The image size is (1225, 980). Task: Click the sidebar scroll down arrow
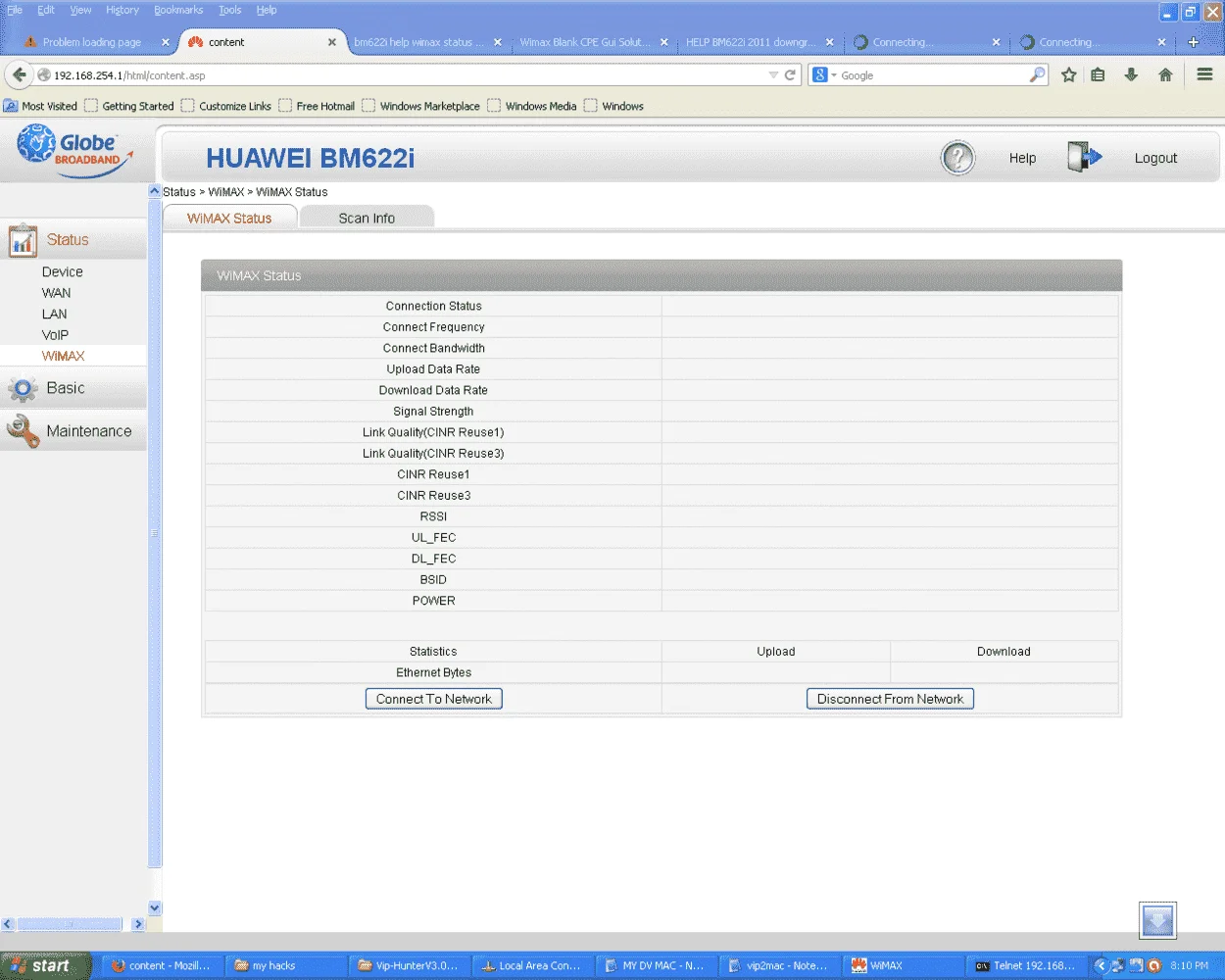(x=154, y=908)
